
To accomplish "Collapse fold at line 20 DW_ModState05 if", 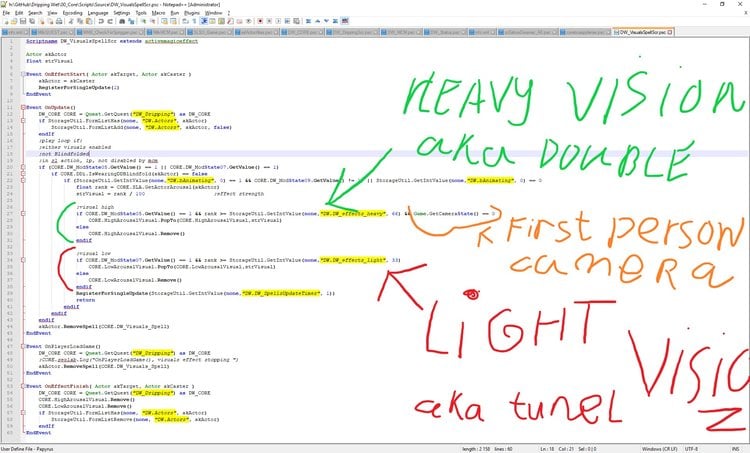I will 23,167.
